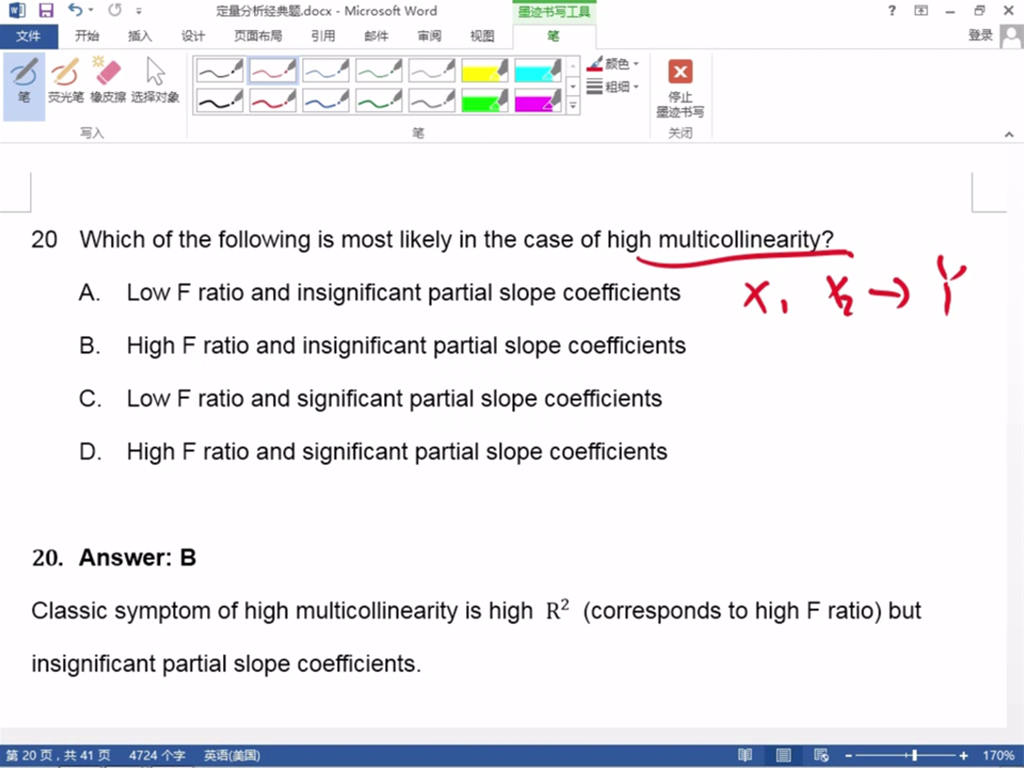Save the document with the floppy disk icon
The image size is (1024, 768).
tap(46, 11)
